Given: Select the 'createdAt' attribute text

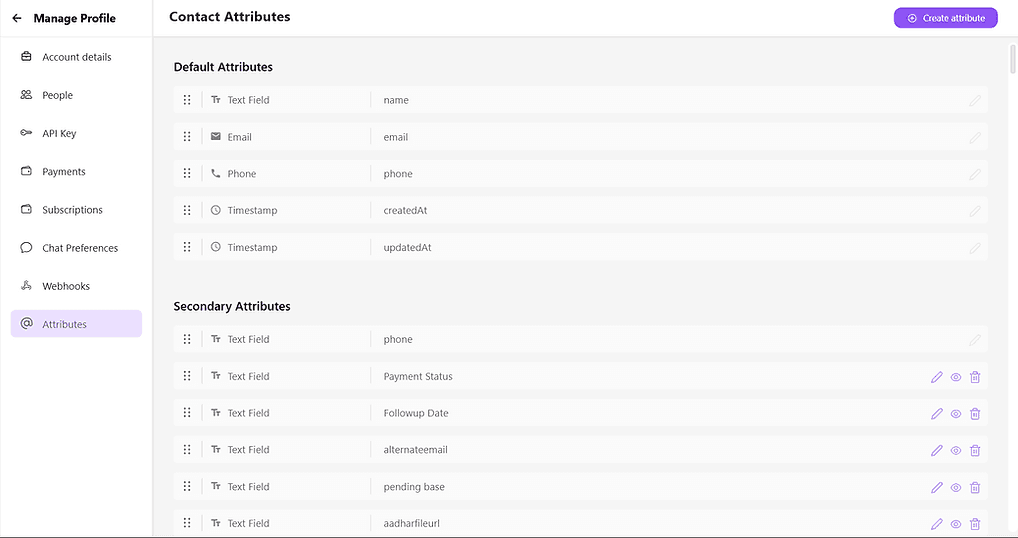Looking at the screenshot, I should (x=405, y=210).
